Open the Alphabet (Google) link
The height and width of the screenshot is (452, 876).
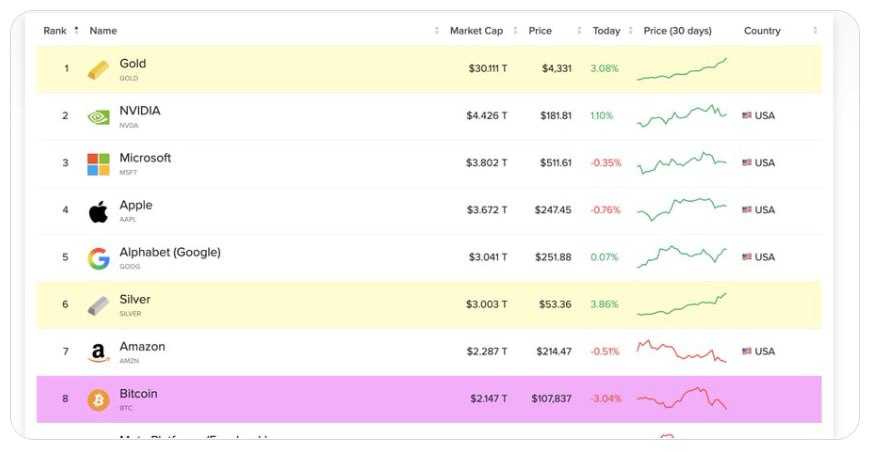[x=170, y=253]
